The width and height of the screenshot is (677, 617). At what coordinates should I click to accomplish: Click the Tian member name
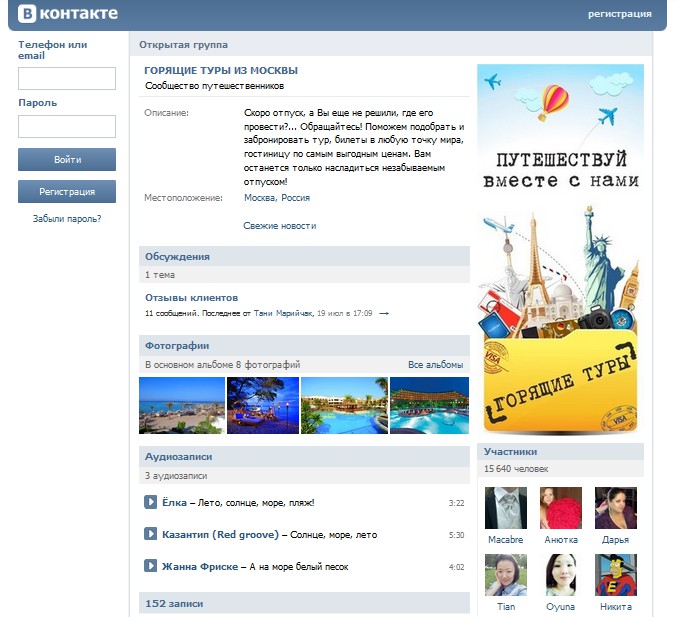point(506,607)
